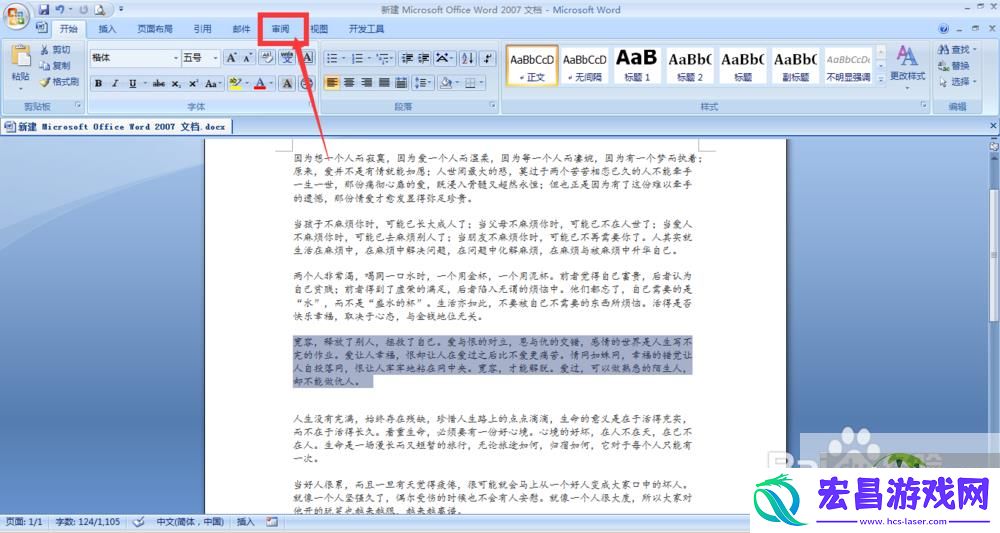
Task: Open the phonetic guide 文 button
Action: (x=287, y=58)
